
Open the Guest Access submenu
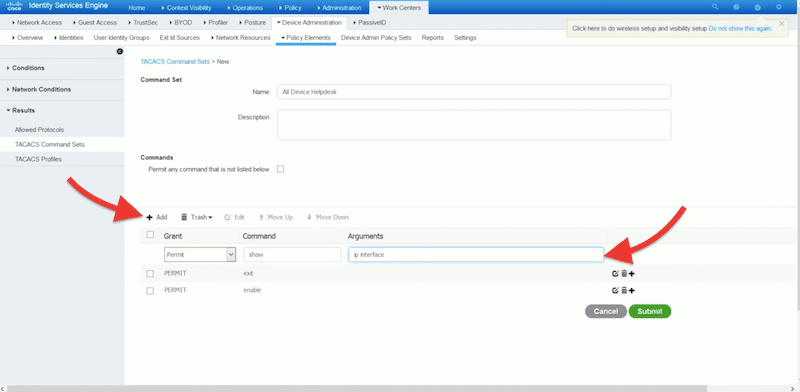94,22
